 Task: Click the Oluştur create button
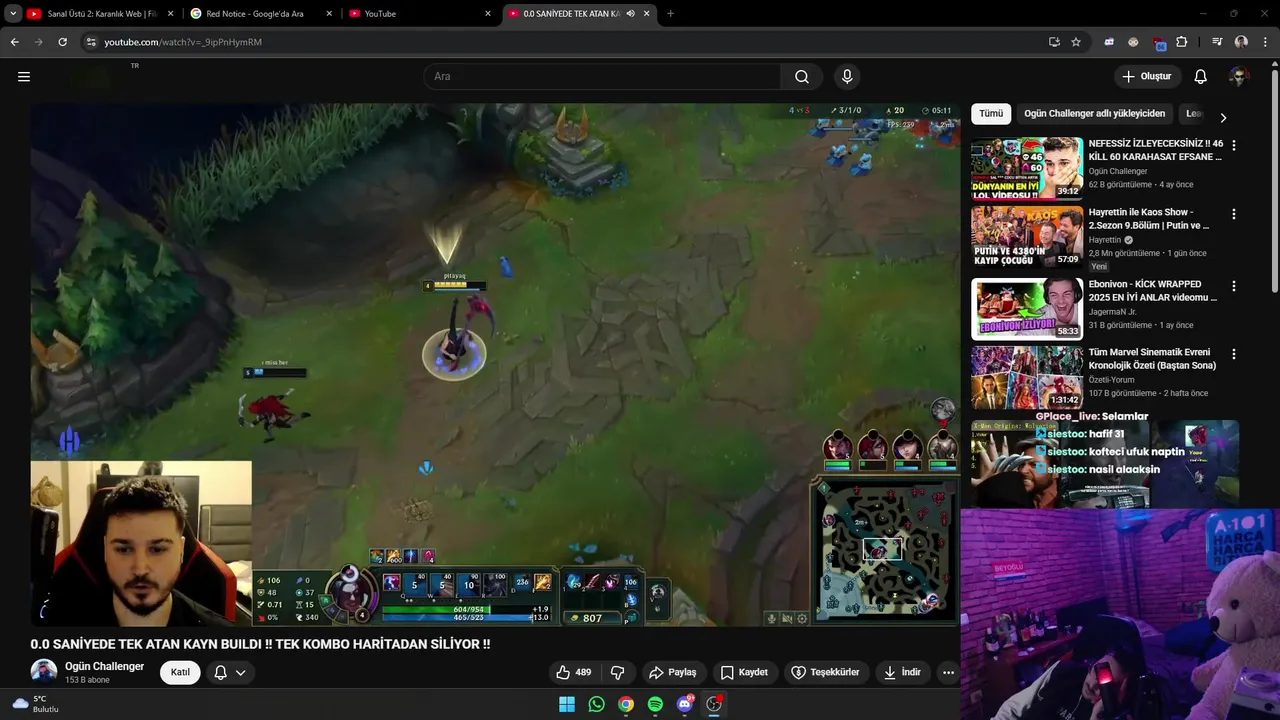tap(1146, 76)
